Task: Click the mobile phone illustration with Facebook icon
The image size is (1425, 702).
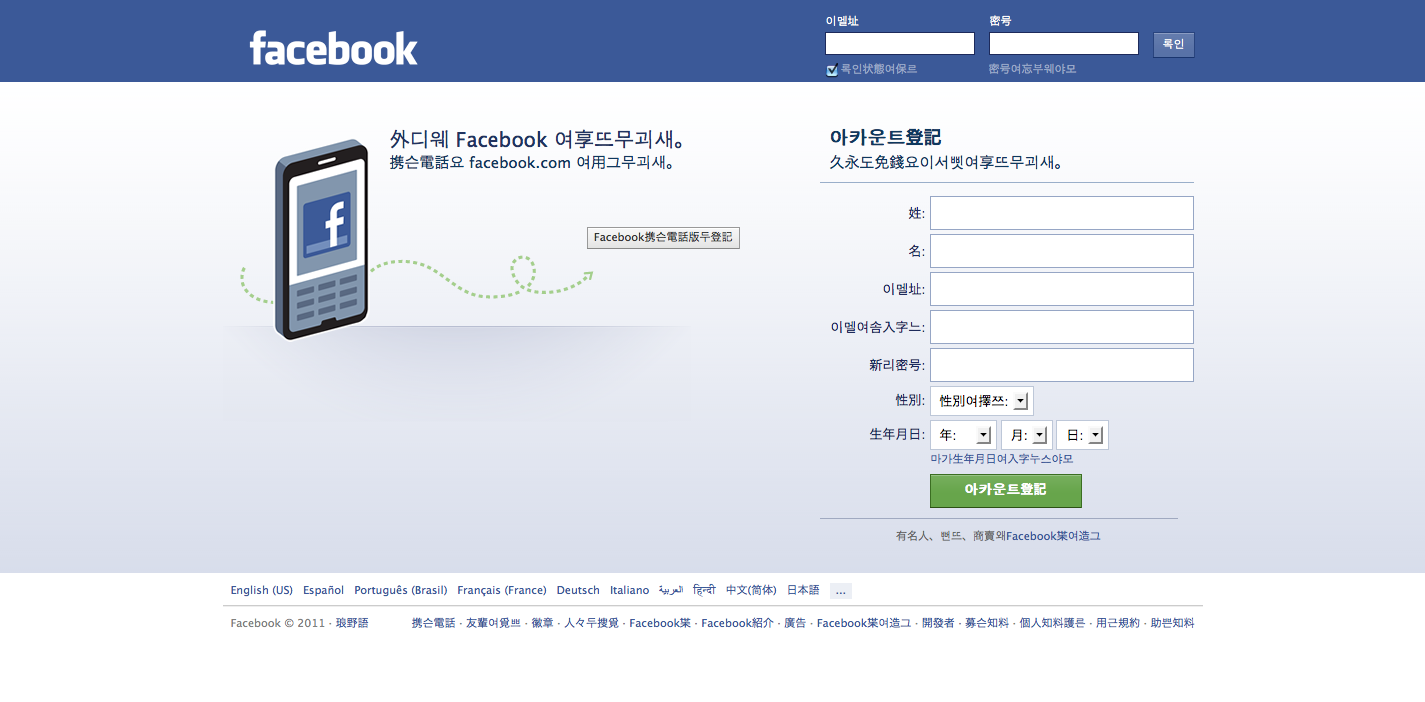Action: click(322, 240)
